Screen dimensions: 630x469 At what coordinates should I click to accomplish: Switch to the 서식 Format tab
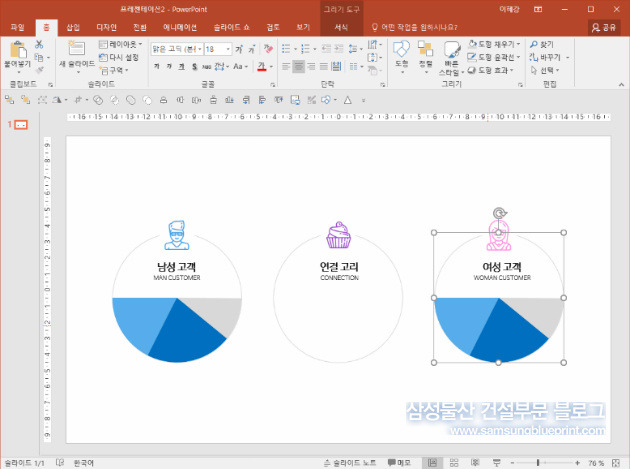click(341, 27)
